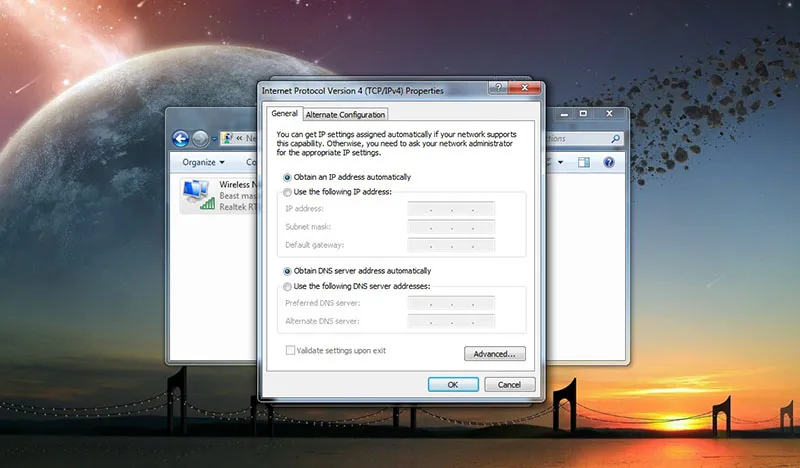Click the Back navigation arrow in Explorer
The image size is (800, 468).
tap(181, 139)
